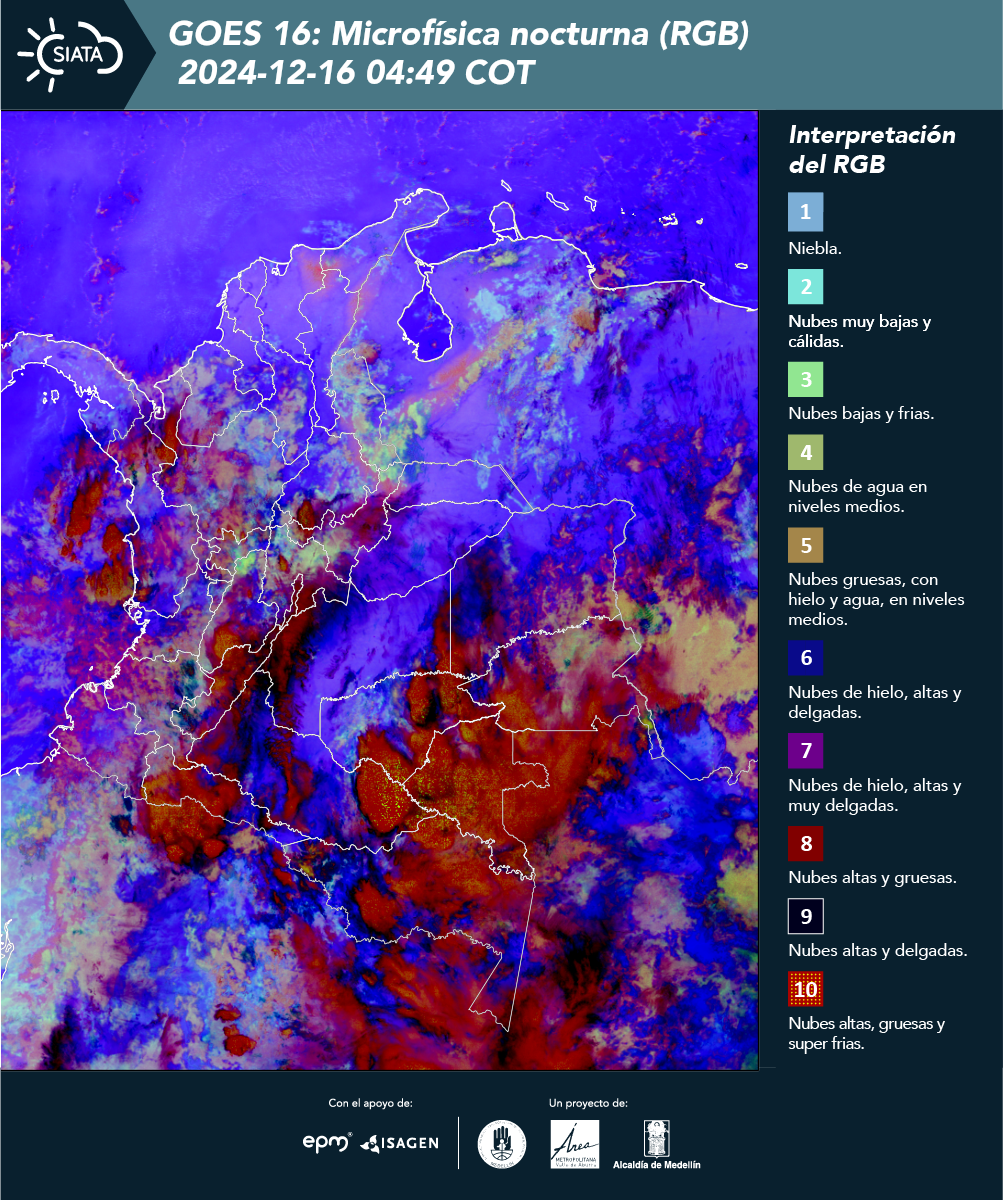Select legend swatch 7, the purple one
The height and width of the screenshot is (1200, 1003).
tap(805, 751)
